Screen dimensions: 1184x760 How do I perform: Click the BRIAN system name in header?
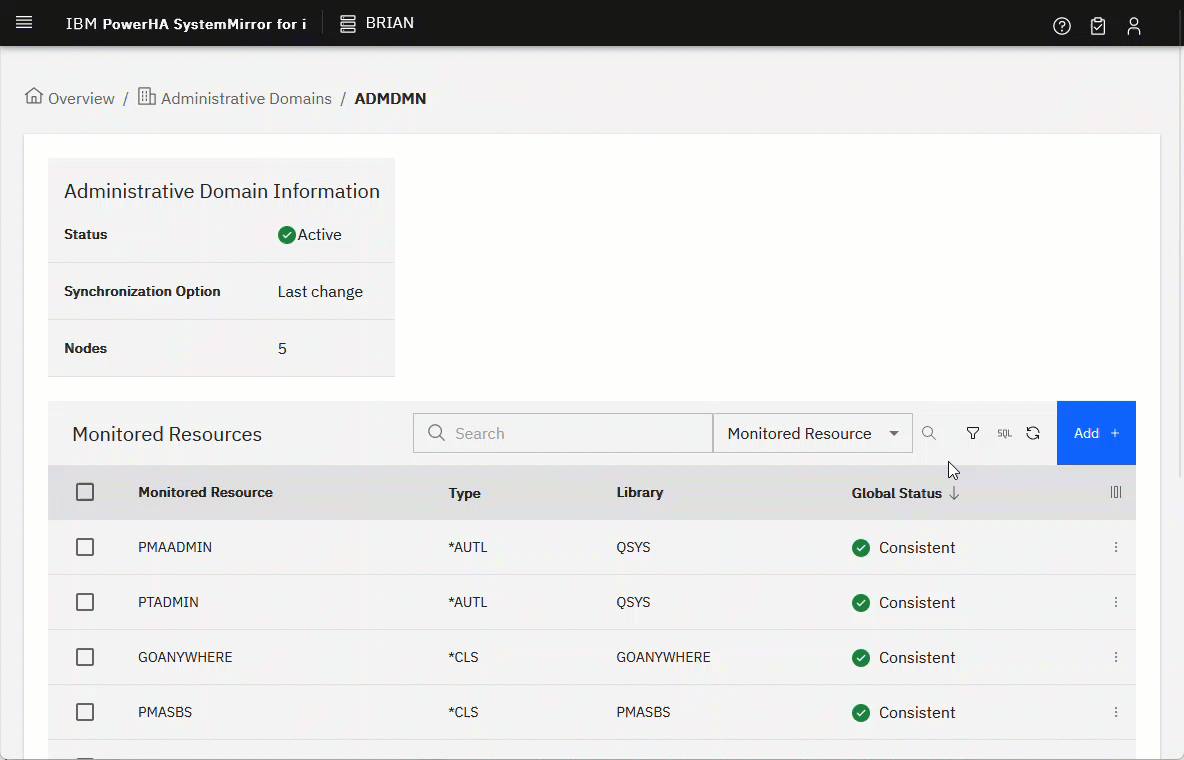[390, 23]
